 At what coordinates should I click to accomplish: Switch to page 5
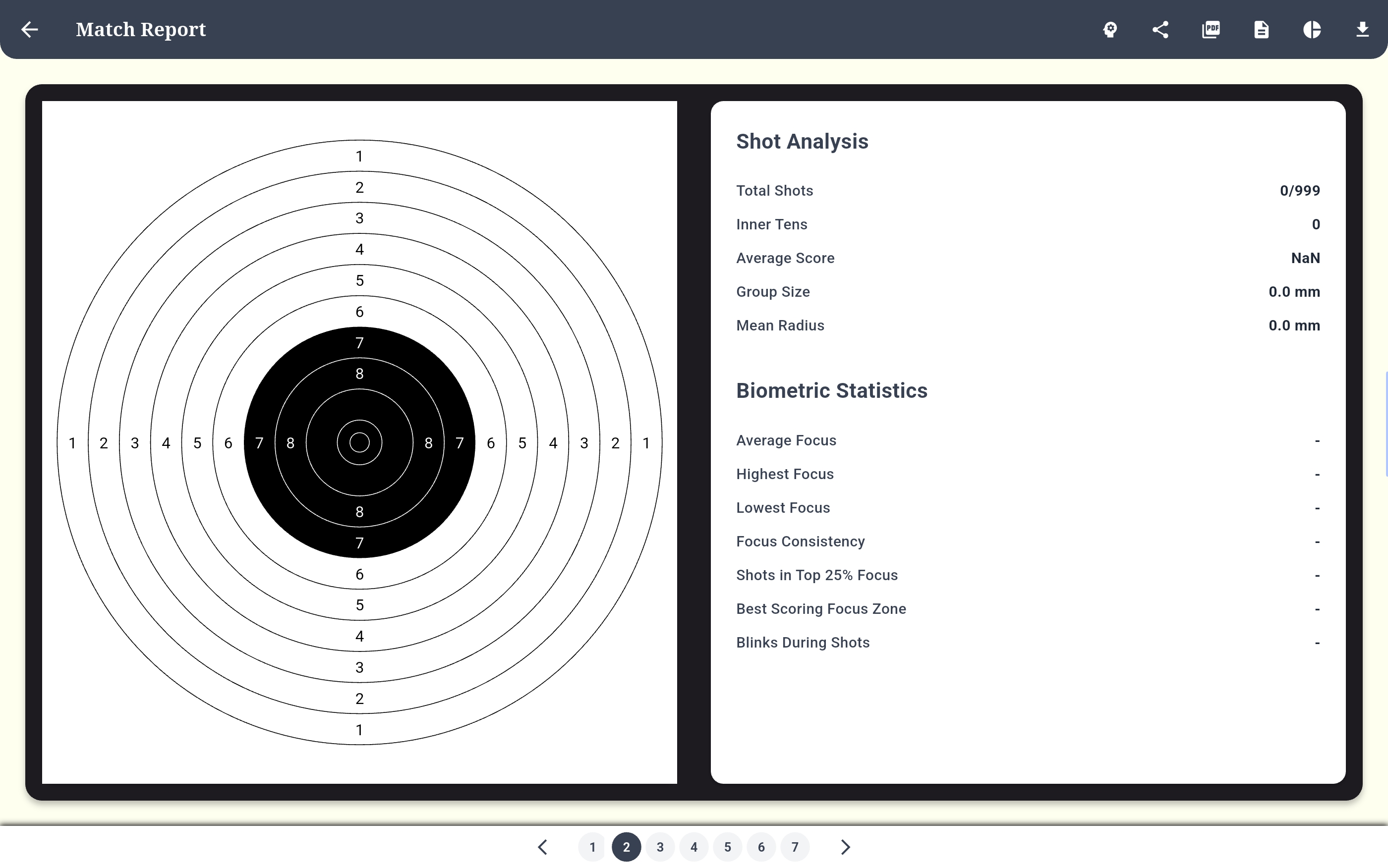(x=728, y=847)
